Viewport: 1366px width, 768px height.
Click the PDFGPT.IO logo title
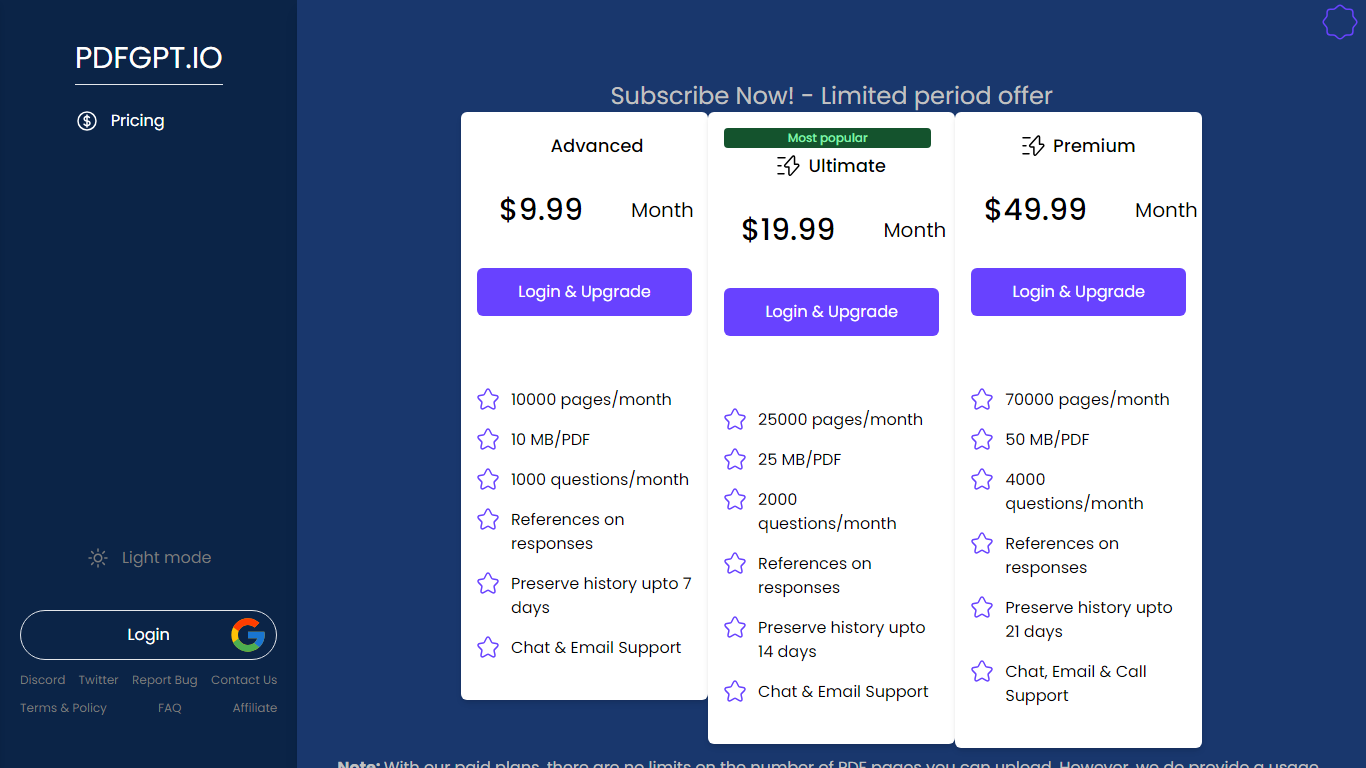(x=149, y=59)
